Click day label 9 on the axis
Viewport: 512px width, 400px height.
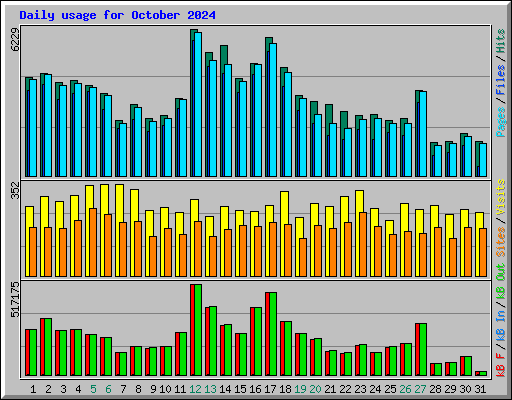(153, 389)
